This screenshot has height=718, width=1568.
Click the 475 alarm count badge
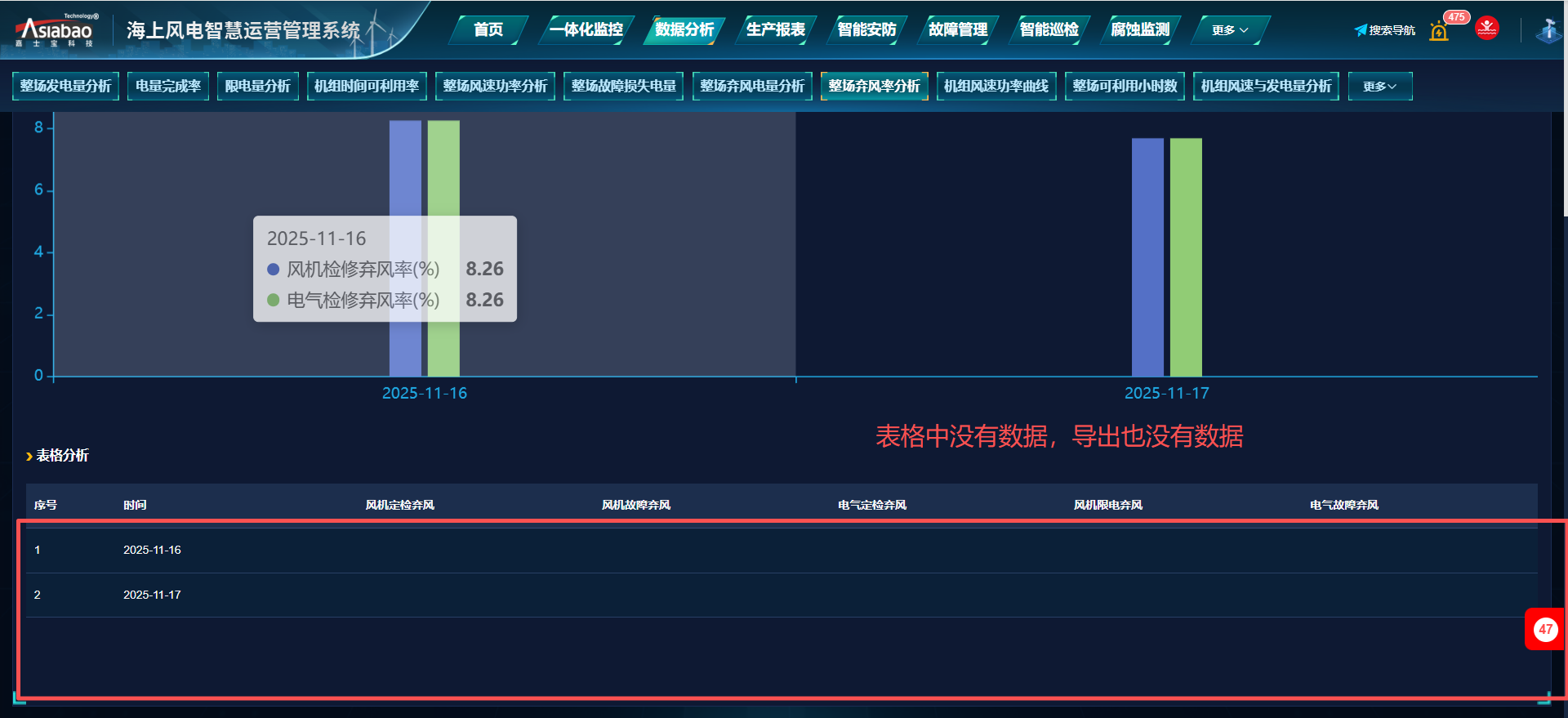pyautogui.click(x=1456, y=17)
